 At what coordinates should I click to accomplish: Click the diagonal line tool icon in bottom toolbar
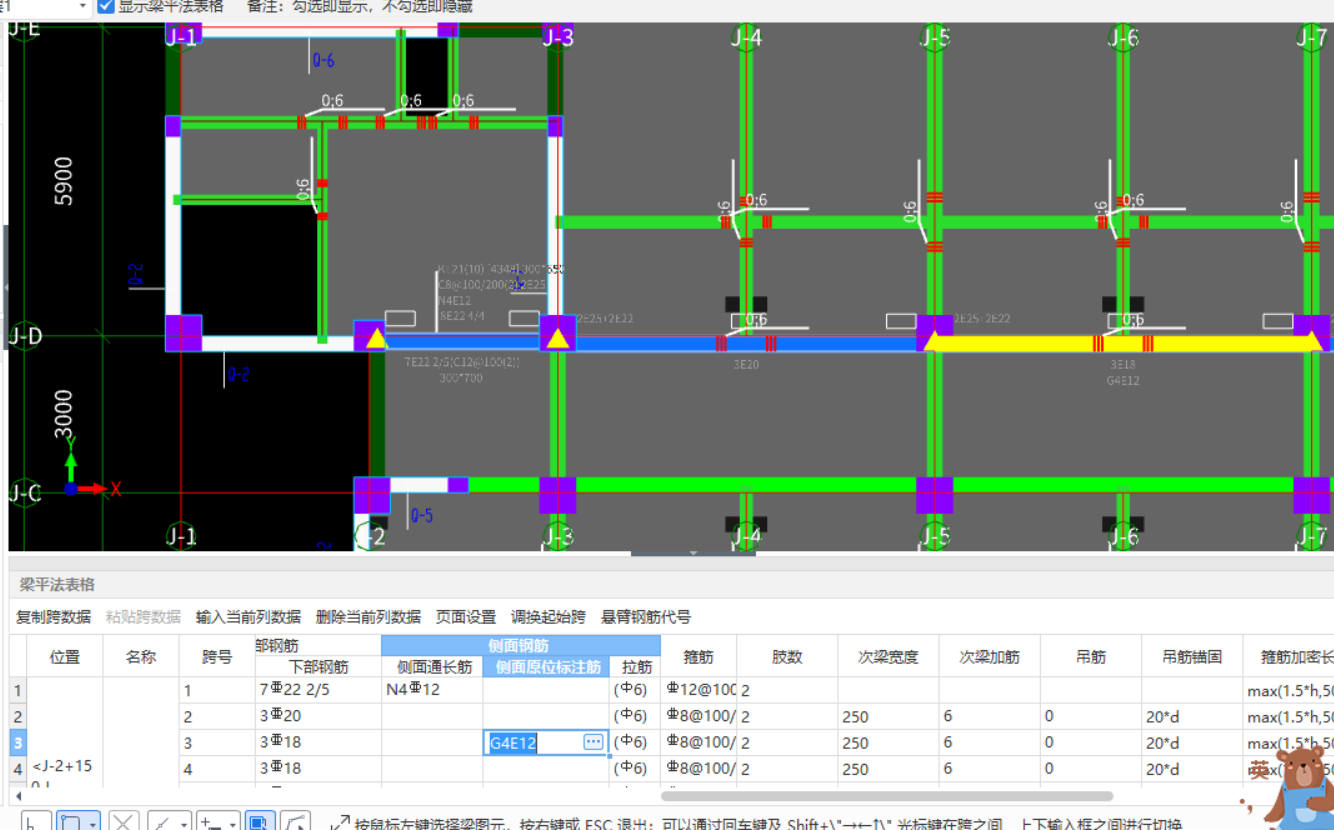[162, 823]
